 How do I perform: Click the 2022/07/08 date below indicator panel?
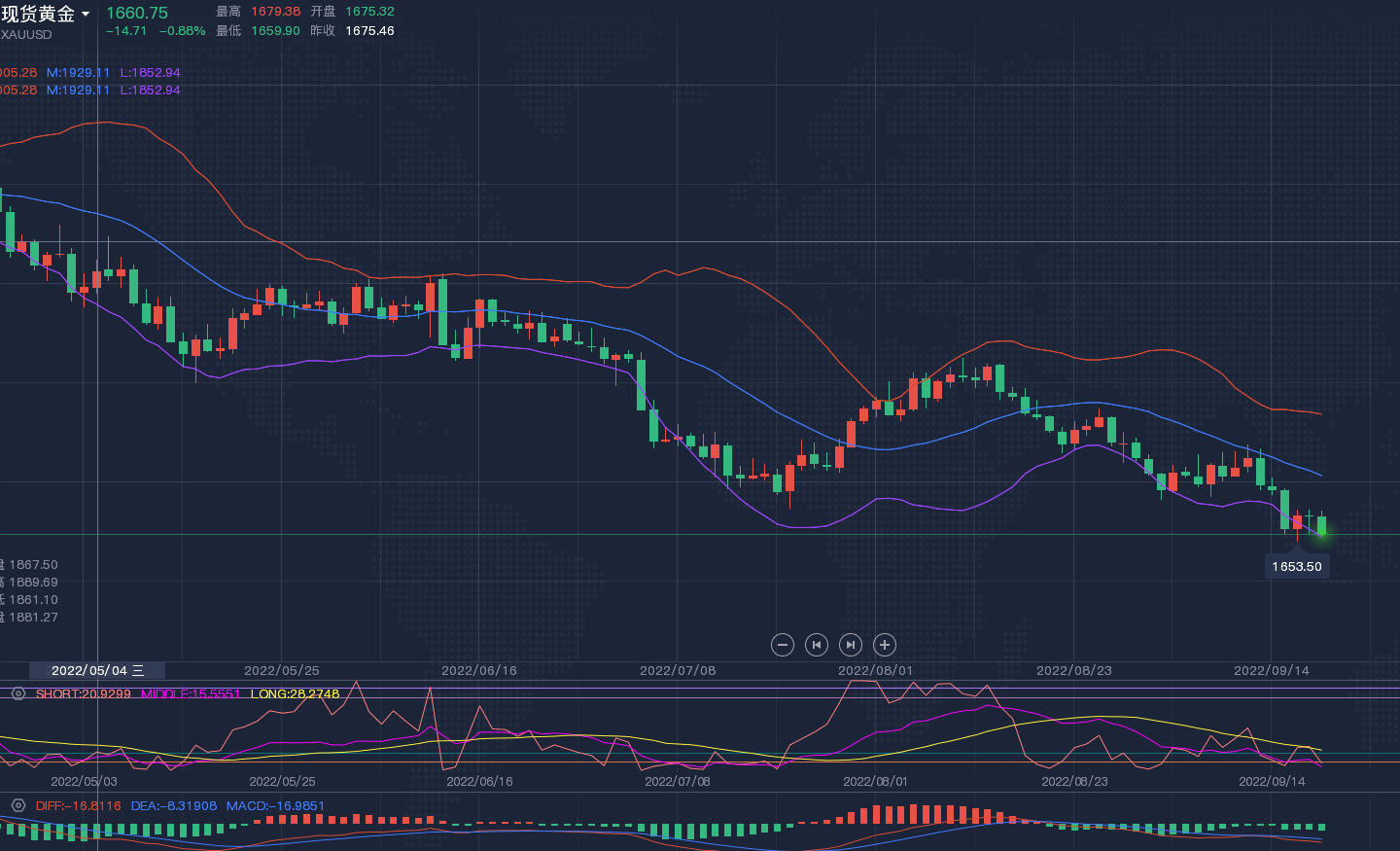coord(678,782)
